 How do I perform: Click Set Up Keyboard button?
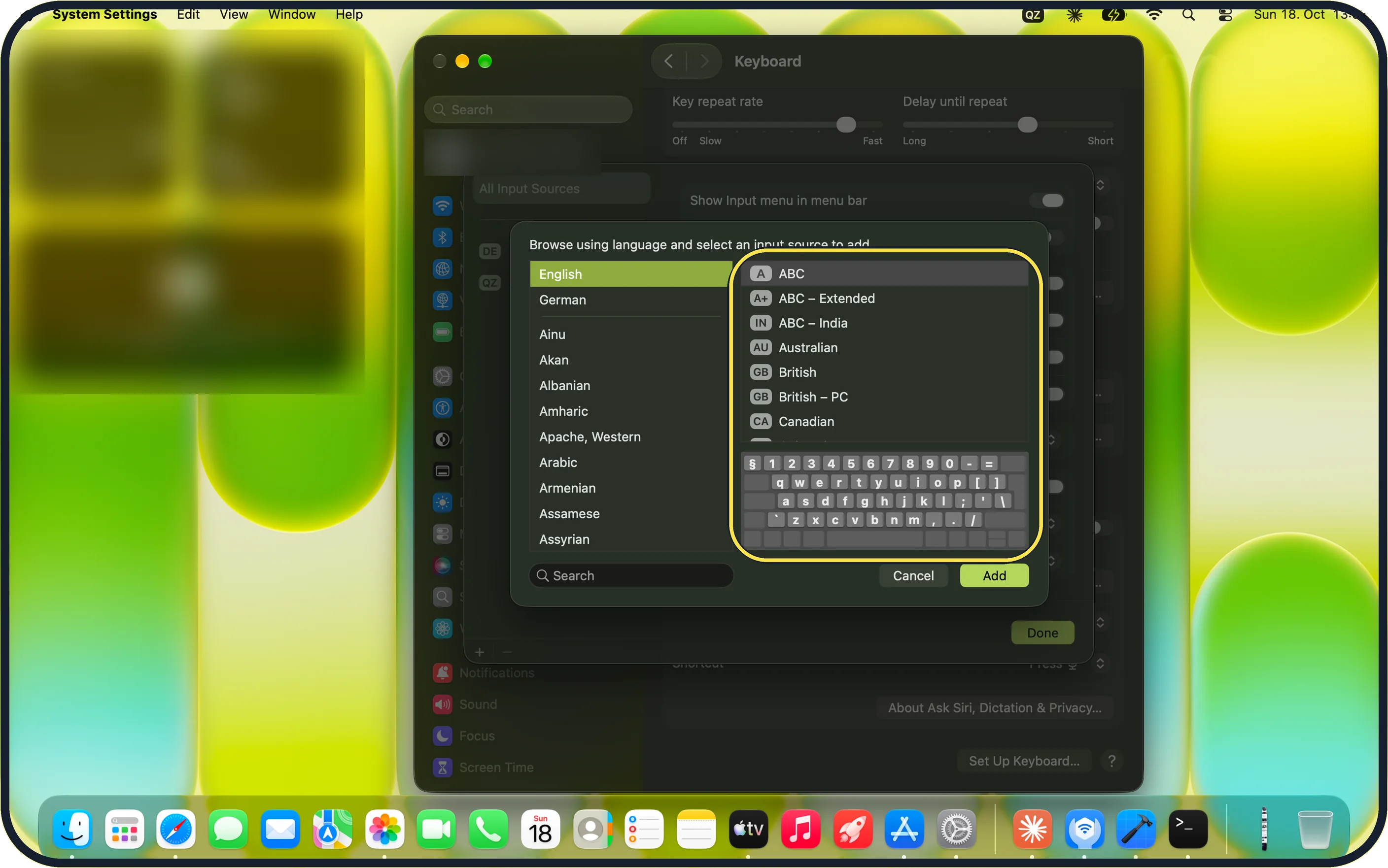(x=1024, y=761)
